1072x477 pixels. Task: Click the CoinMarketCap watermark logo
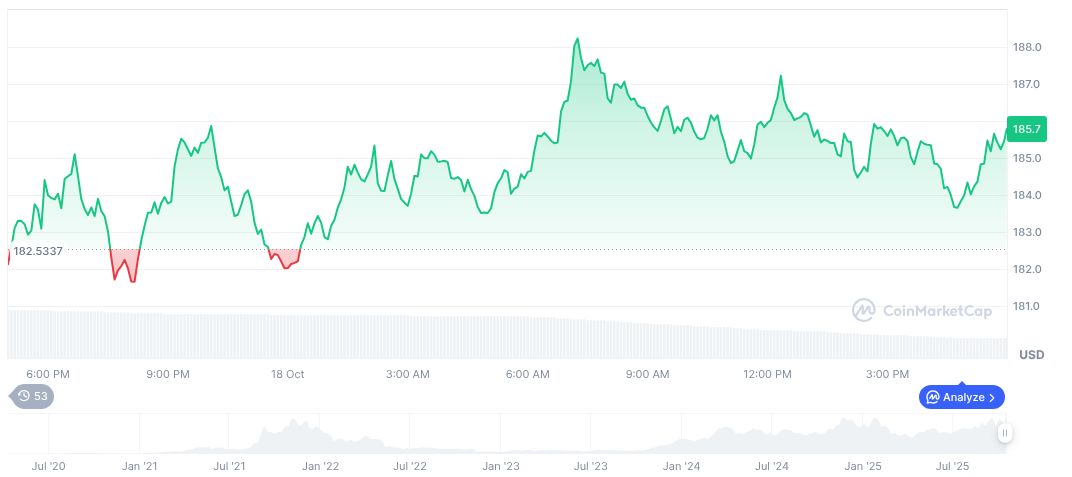click(x=921, y=311)
